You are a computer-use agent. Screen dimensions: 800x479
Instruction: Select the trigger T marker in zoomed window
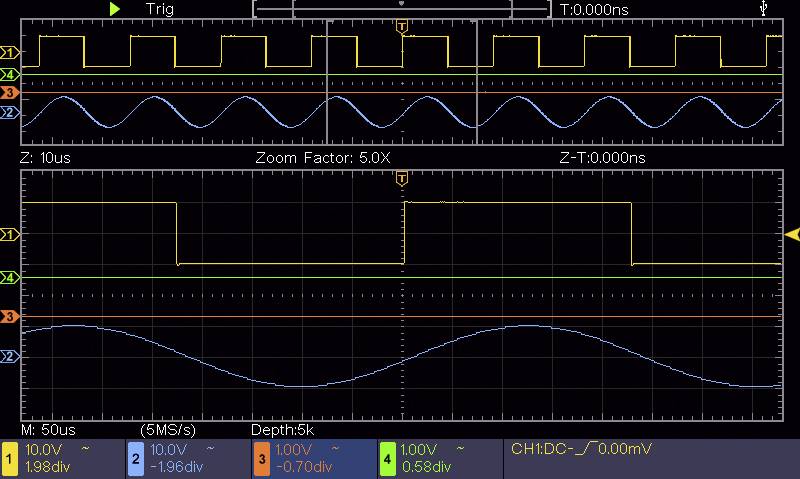tap(402, 178)
